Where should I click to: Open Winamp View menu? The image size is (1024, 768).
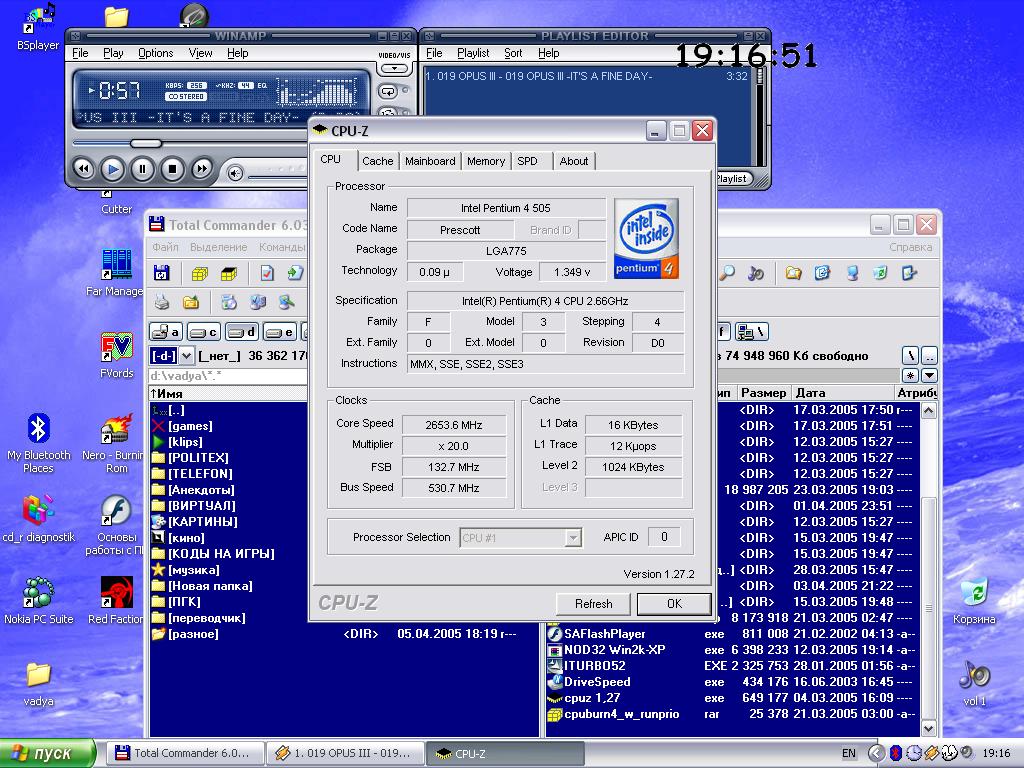(x=200, y=54)
